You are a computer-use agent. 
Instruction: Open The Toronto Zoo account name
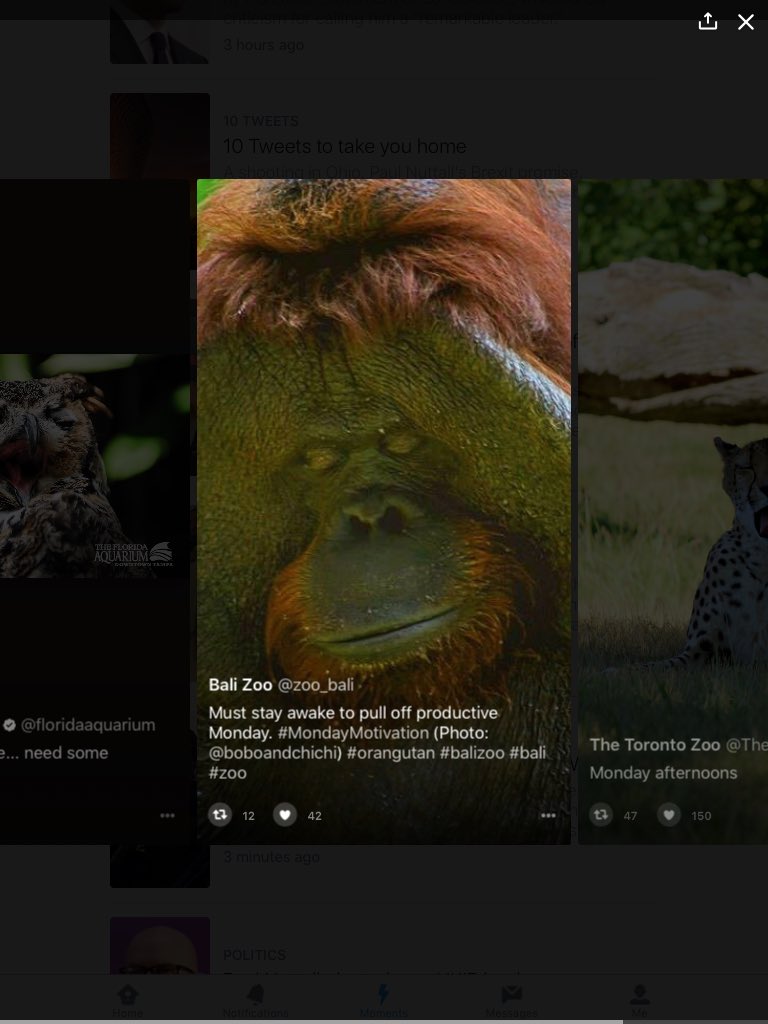[x=655, y=745]
